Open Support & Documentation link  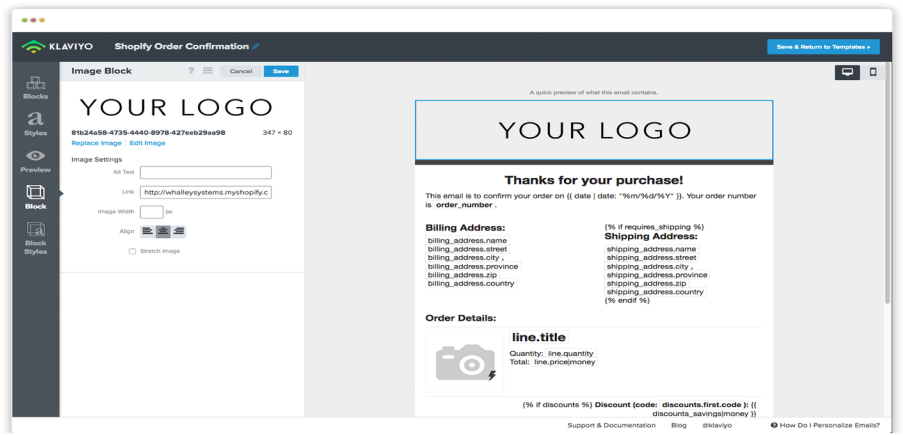point(611,425)
